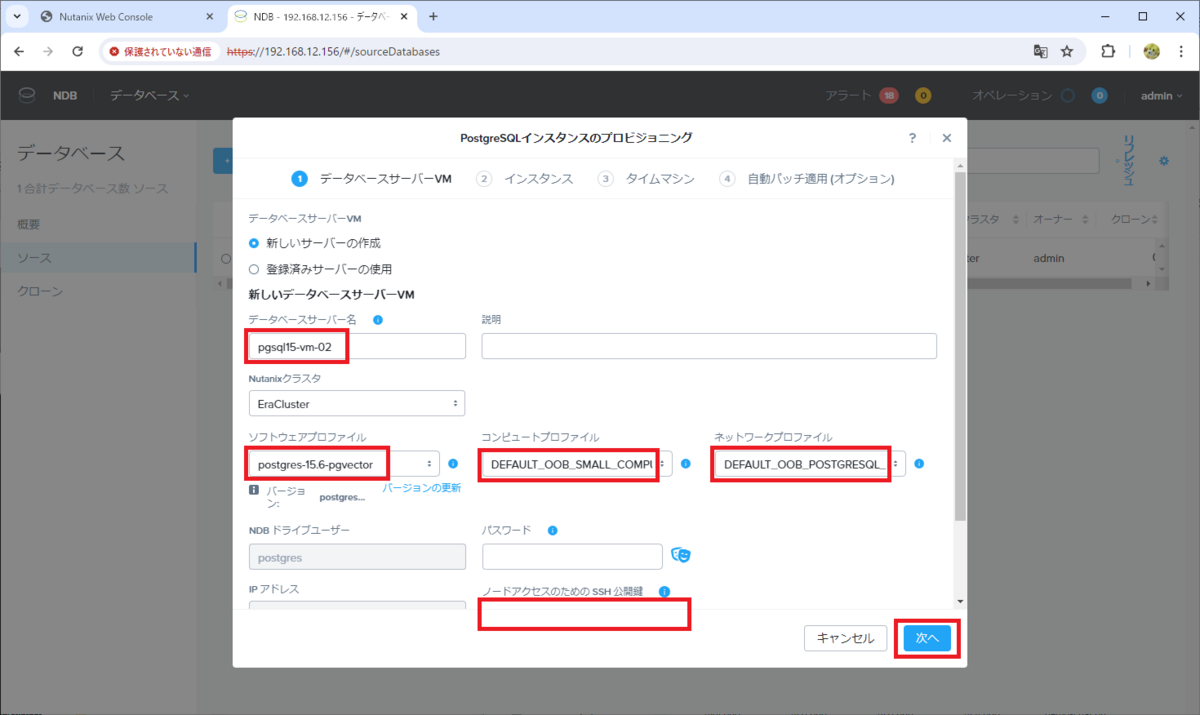Click info icon beside パスワード label

[553, 530]
